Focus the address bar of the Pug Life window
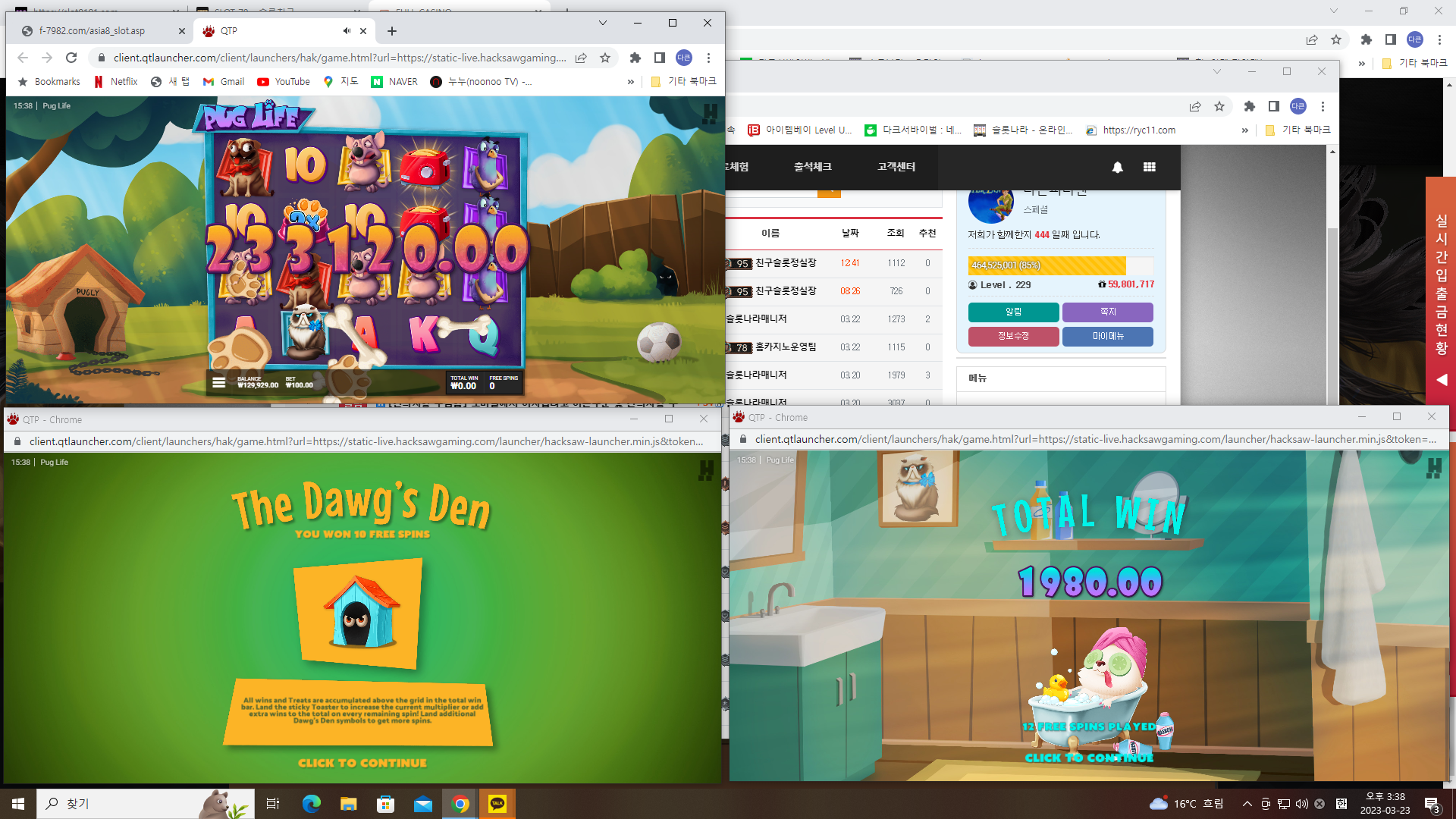Image resolution: width=1456 pixels, height=819 pixels. click(339, 58)
